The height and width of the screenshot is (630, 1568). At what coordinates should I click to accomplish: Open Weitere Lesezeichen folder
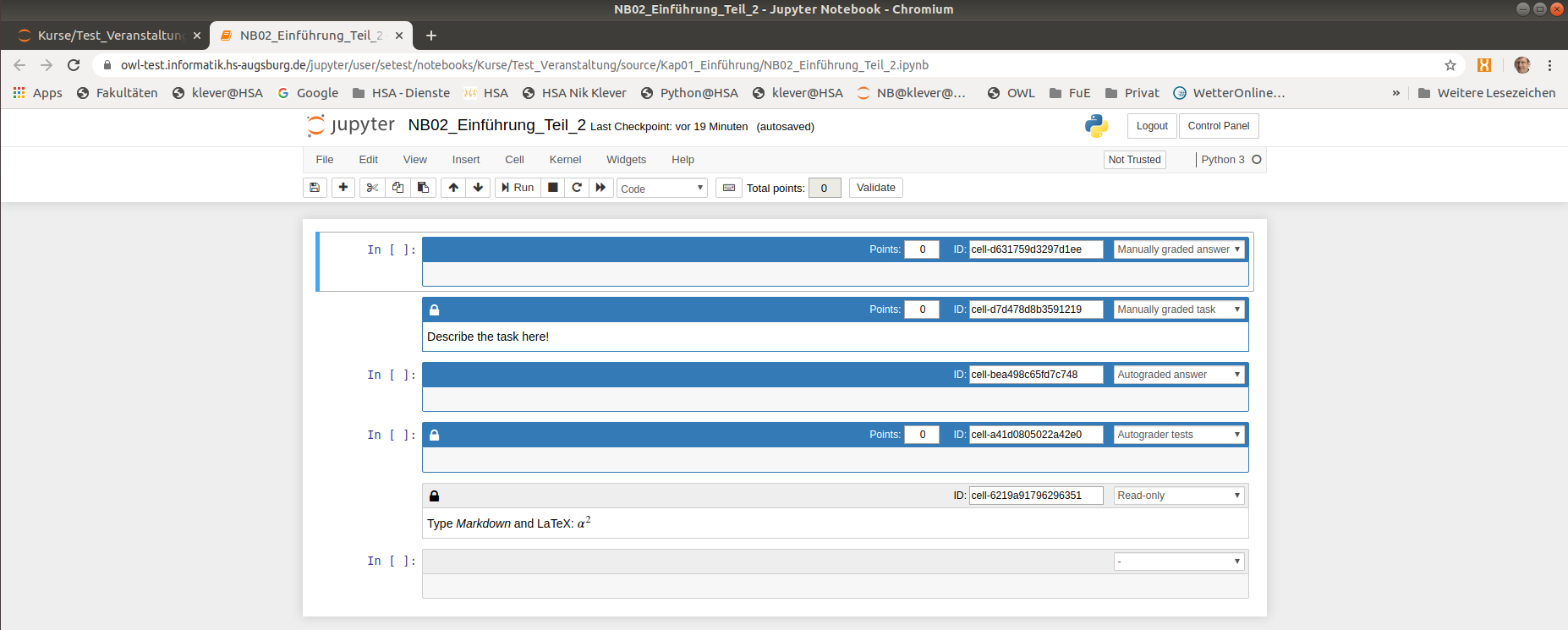click(x=1487, y=93)
